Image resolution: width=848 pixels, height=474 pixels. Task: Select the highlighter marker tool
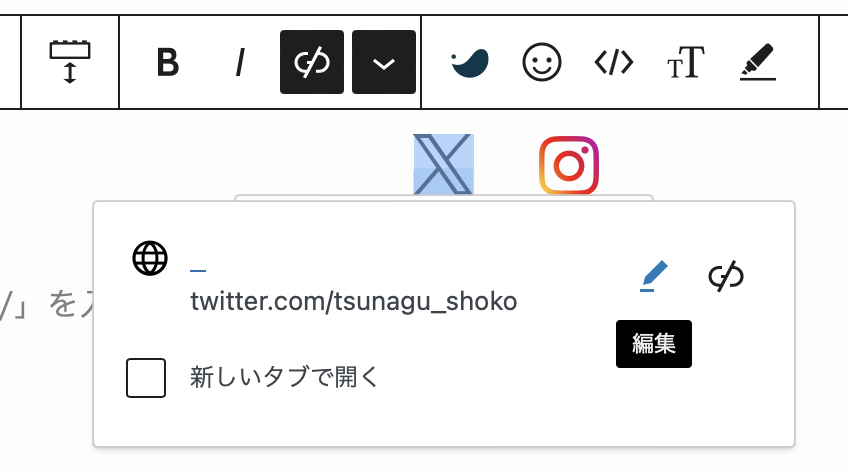coord(758,63)
